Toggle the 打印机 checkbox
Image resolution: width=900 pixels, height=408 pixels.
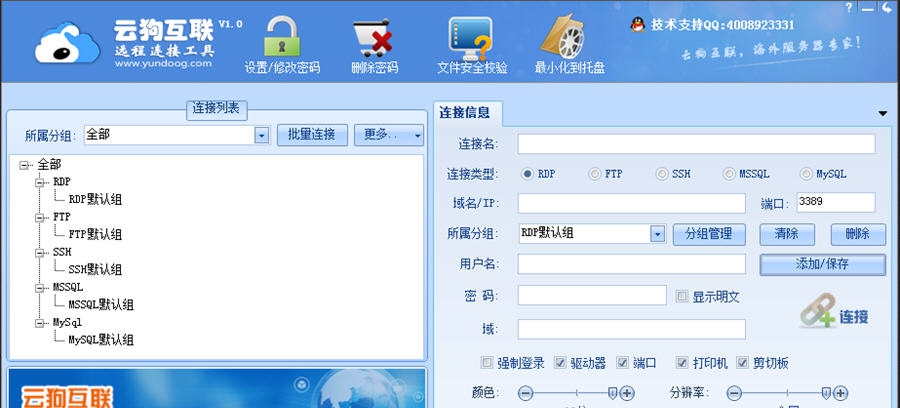coord(682,363)
